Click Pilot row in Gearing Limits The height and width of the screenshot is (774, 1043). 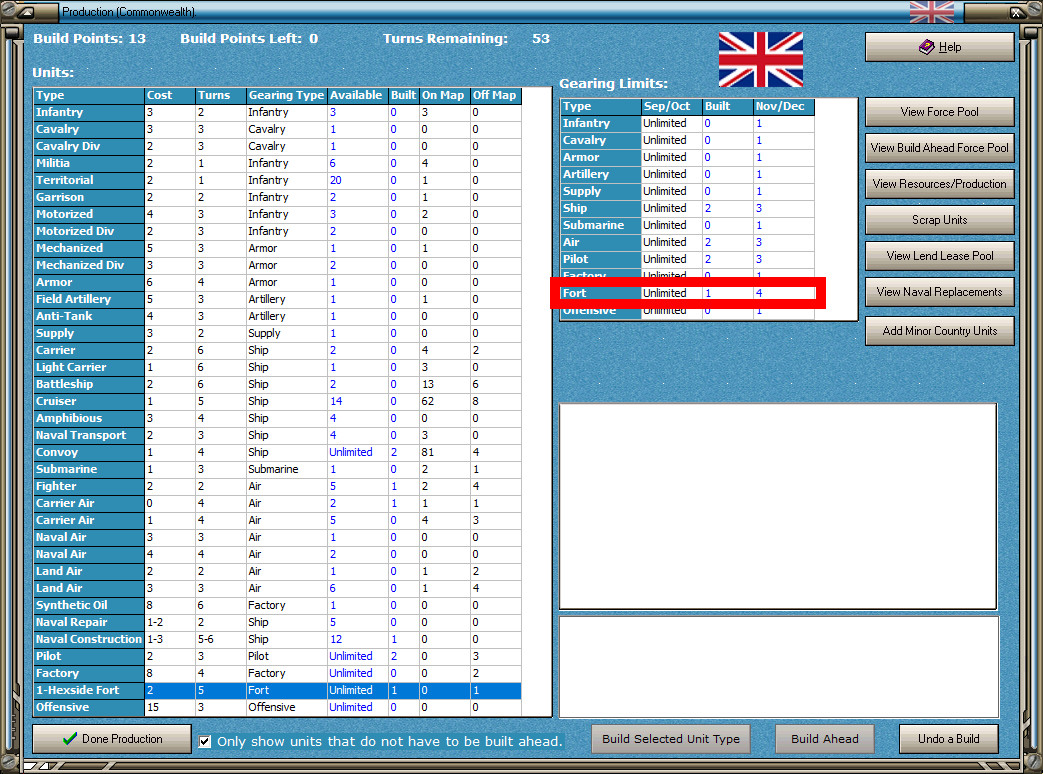[688, 259]
